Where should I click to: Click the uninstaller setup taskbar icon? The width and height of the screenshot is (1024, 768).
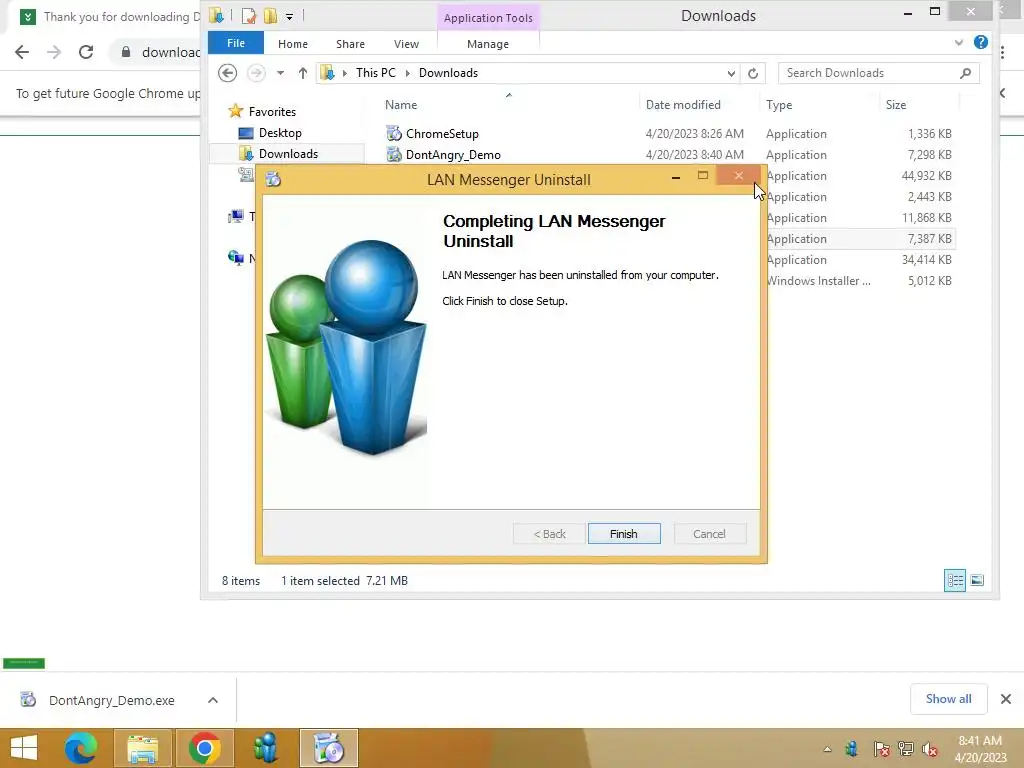tap(328, 748)
